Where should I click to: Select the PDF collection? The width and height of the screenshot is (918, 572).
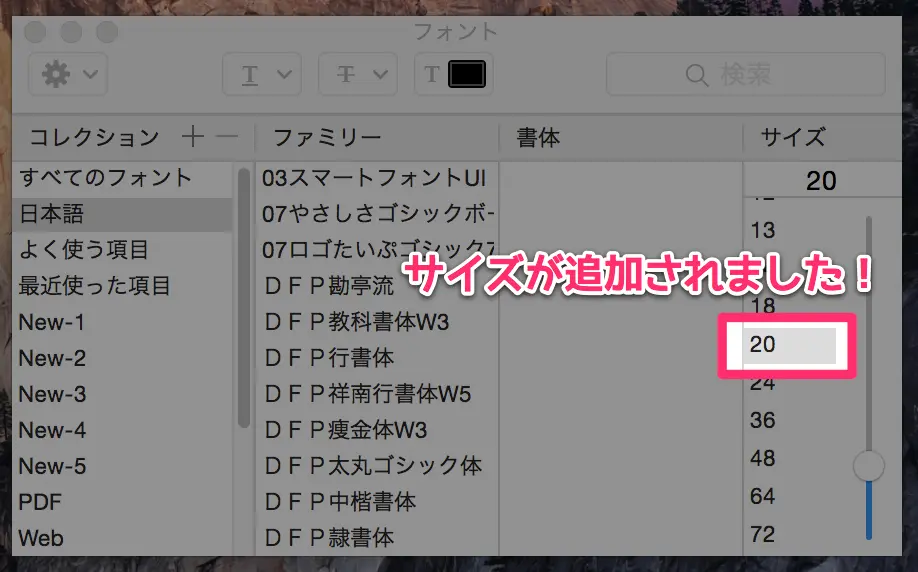(40, 502)
